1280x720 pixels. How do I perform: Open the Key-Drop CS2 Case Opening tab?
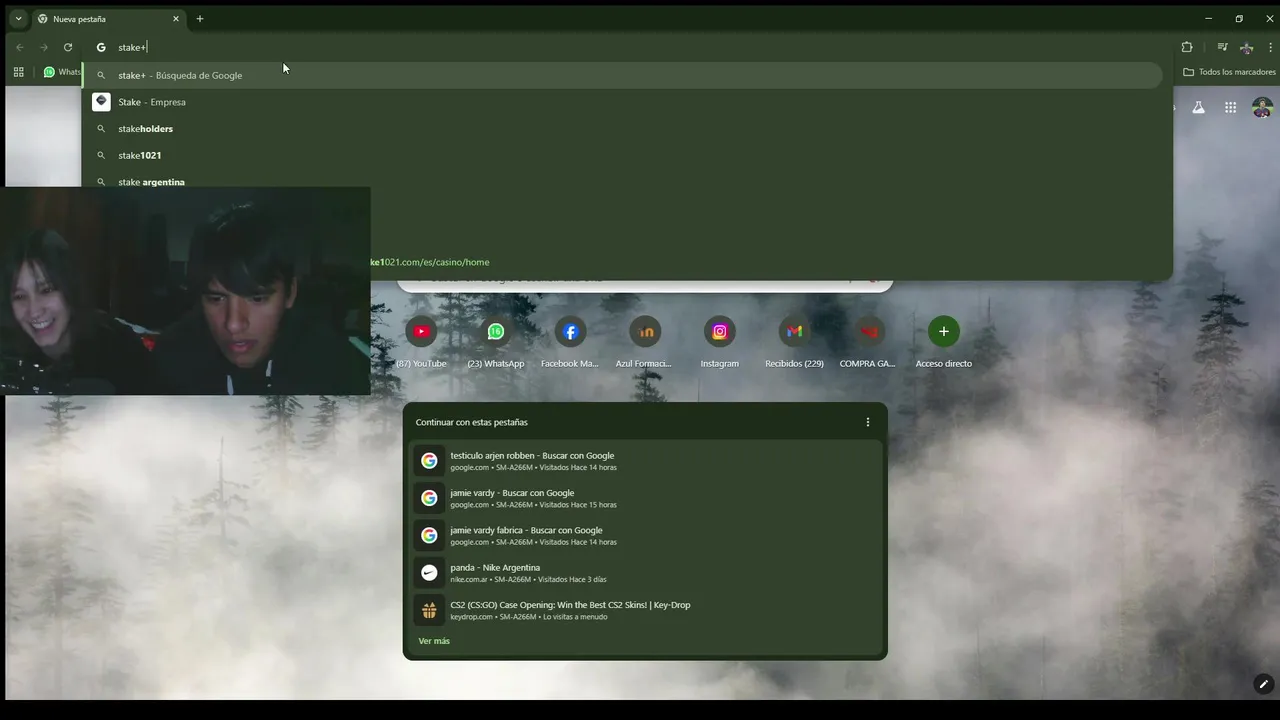coord(645,610)
